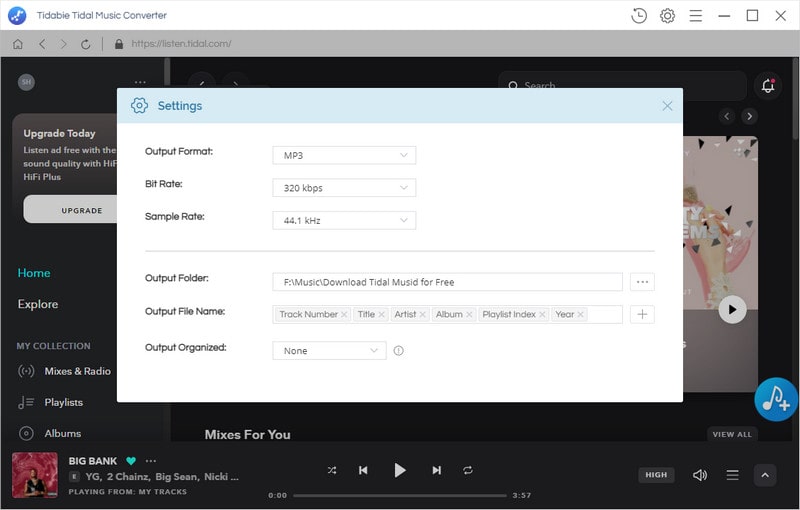Remove the Track Number tag
This screenshot has width=800, height=510.
(344, 315)
